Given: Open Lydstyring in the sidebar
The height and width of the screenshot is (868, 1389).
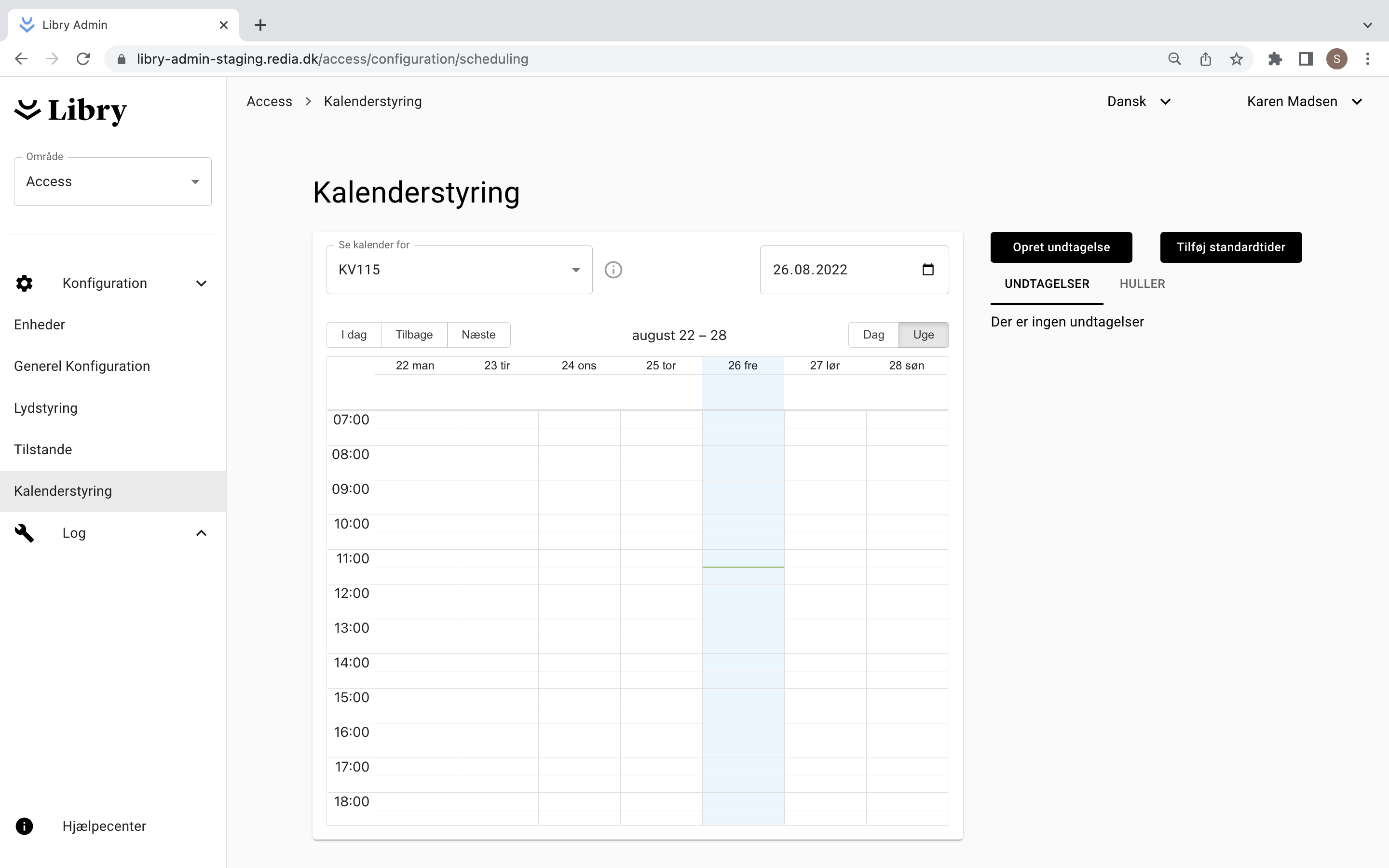Looking at the screenshot, I should 46,408.
